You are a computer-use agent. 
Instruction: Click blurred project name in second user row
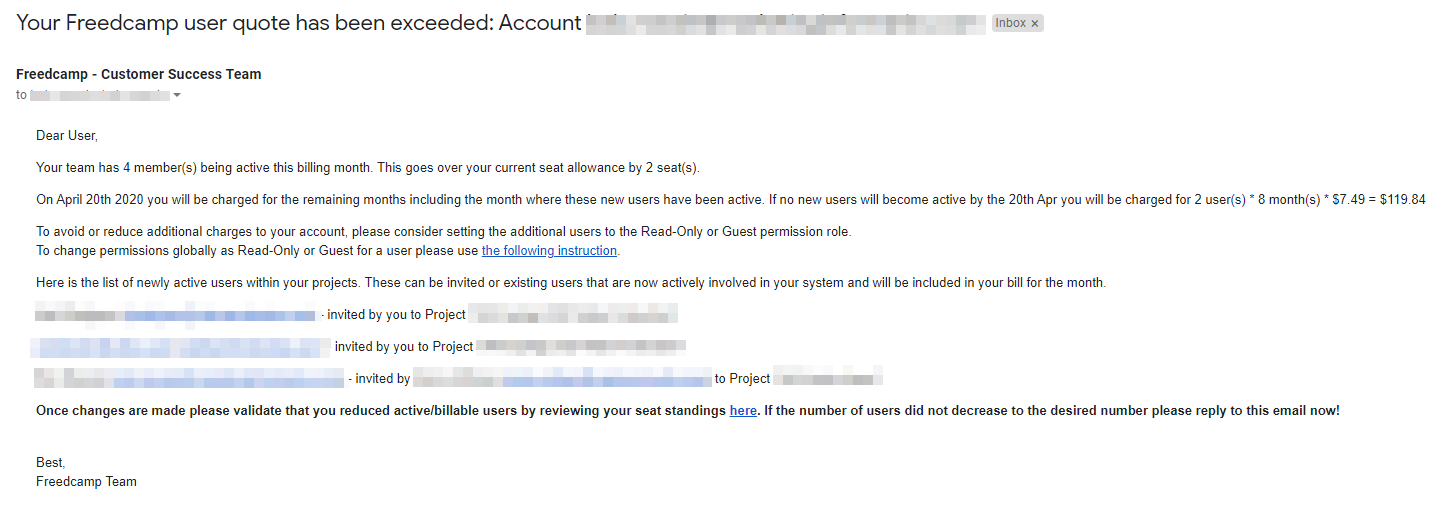point(581,347)
